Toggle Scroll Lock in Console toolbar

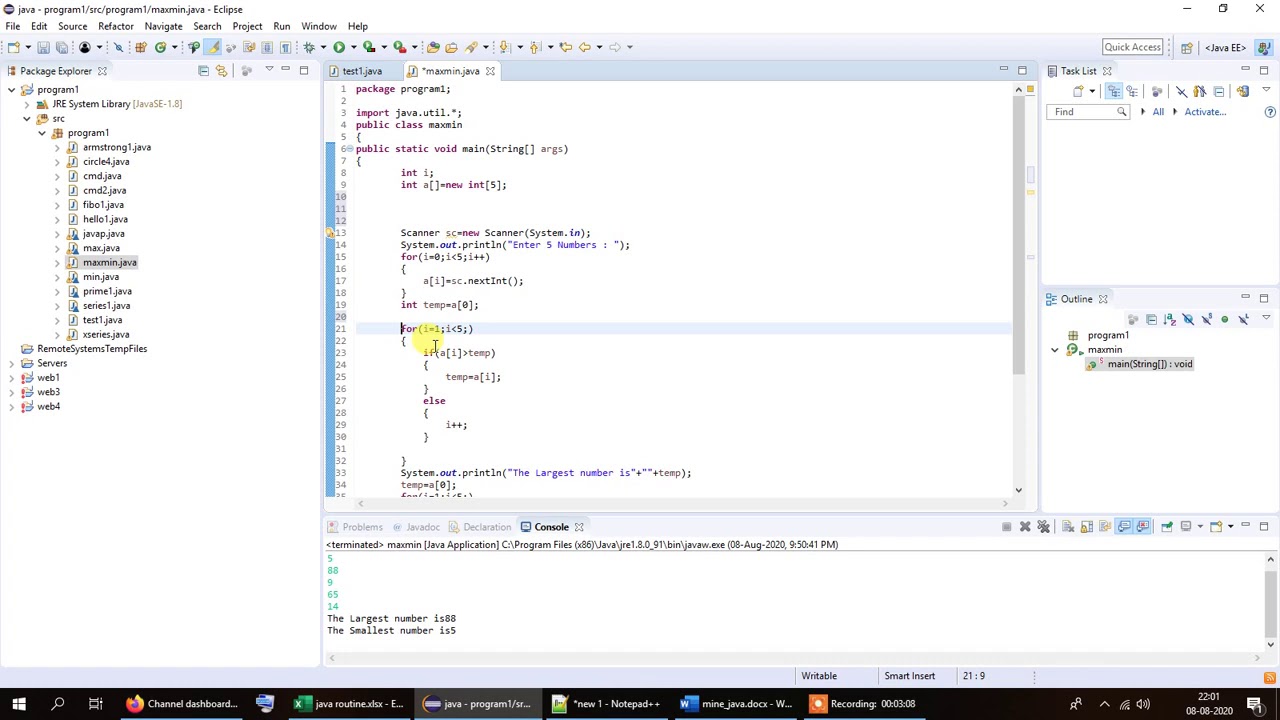pyautogui.click(x=1086, y=527)
